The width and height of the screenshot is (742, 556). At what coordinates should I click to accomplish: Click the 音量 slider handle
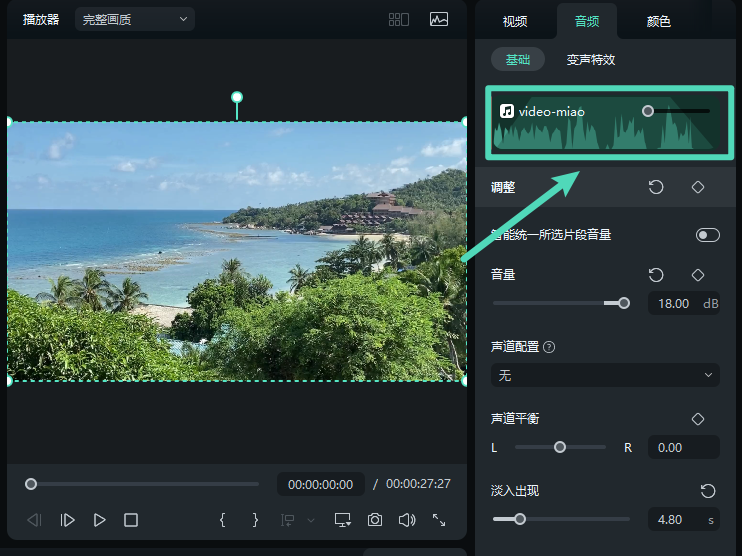[x=624, y=303]
